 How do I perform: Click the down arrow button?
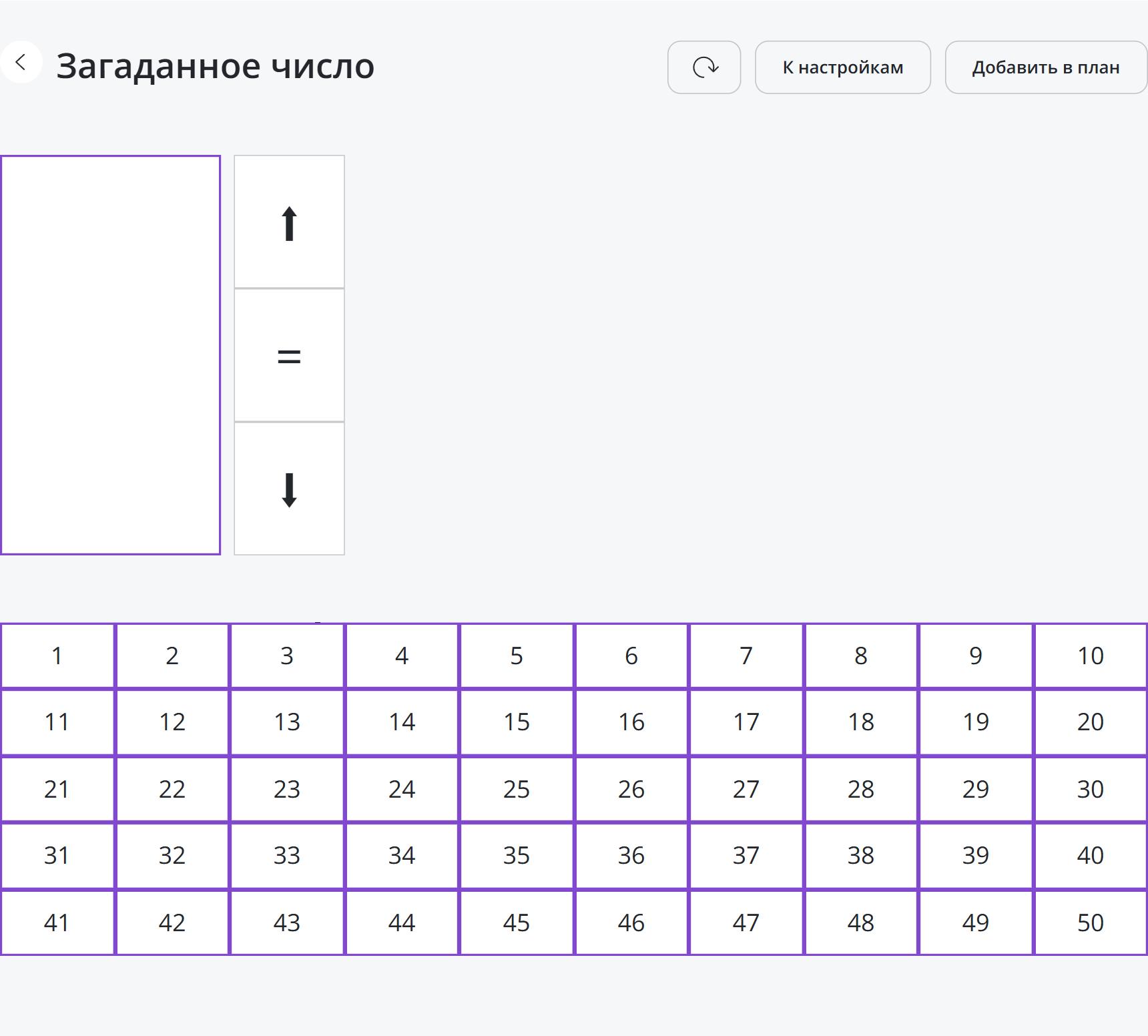tap(289, 489)
